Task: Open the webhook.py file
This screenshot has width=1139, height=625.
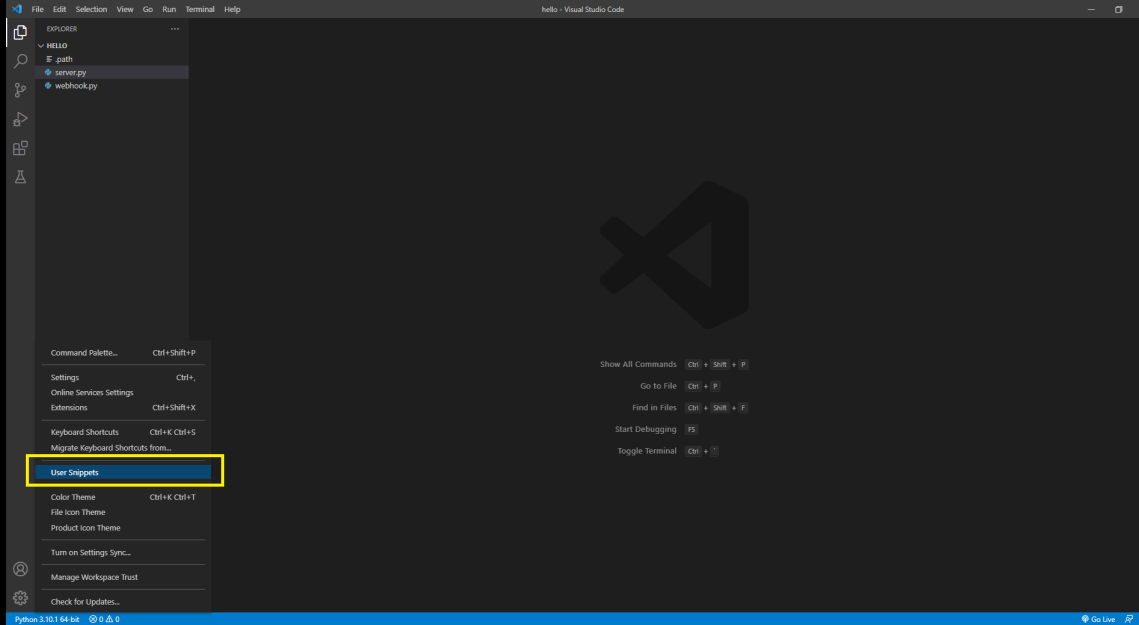Action: (71, 85)
